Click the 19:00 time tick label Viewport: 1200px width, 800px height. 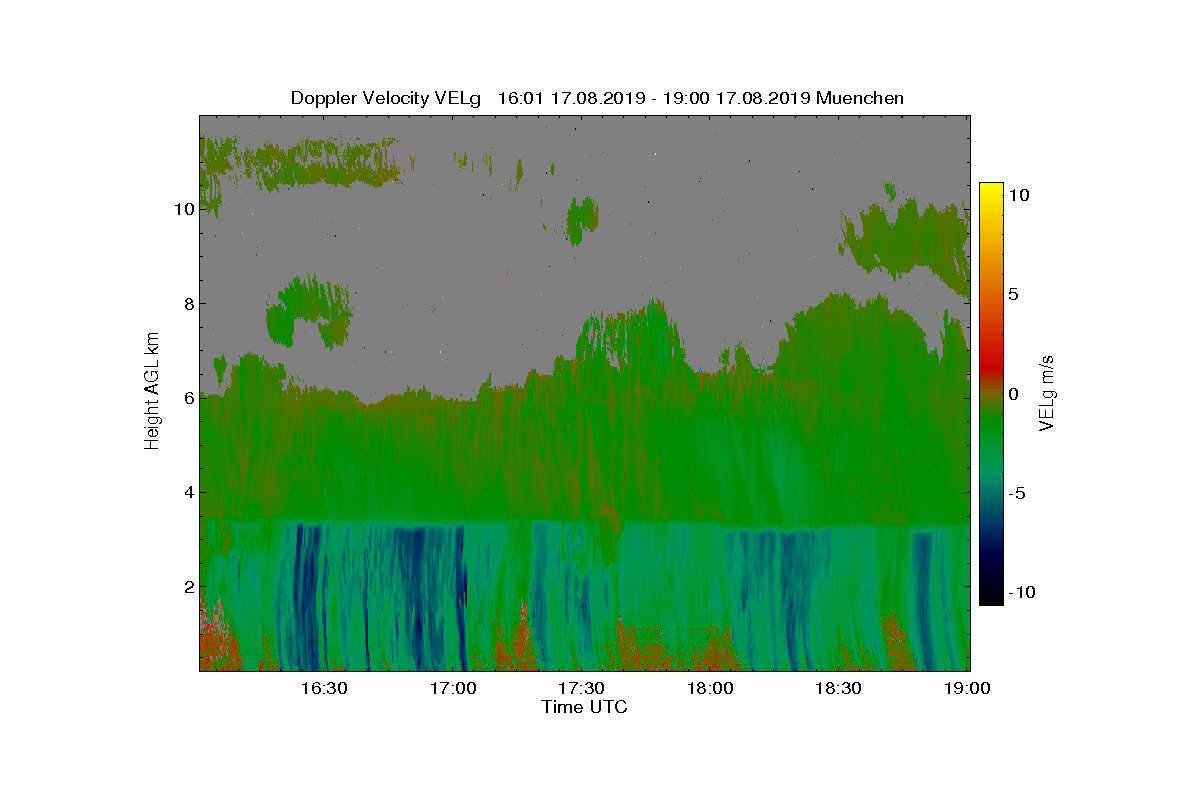pyautogui.click(x=967, y=688)
